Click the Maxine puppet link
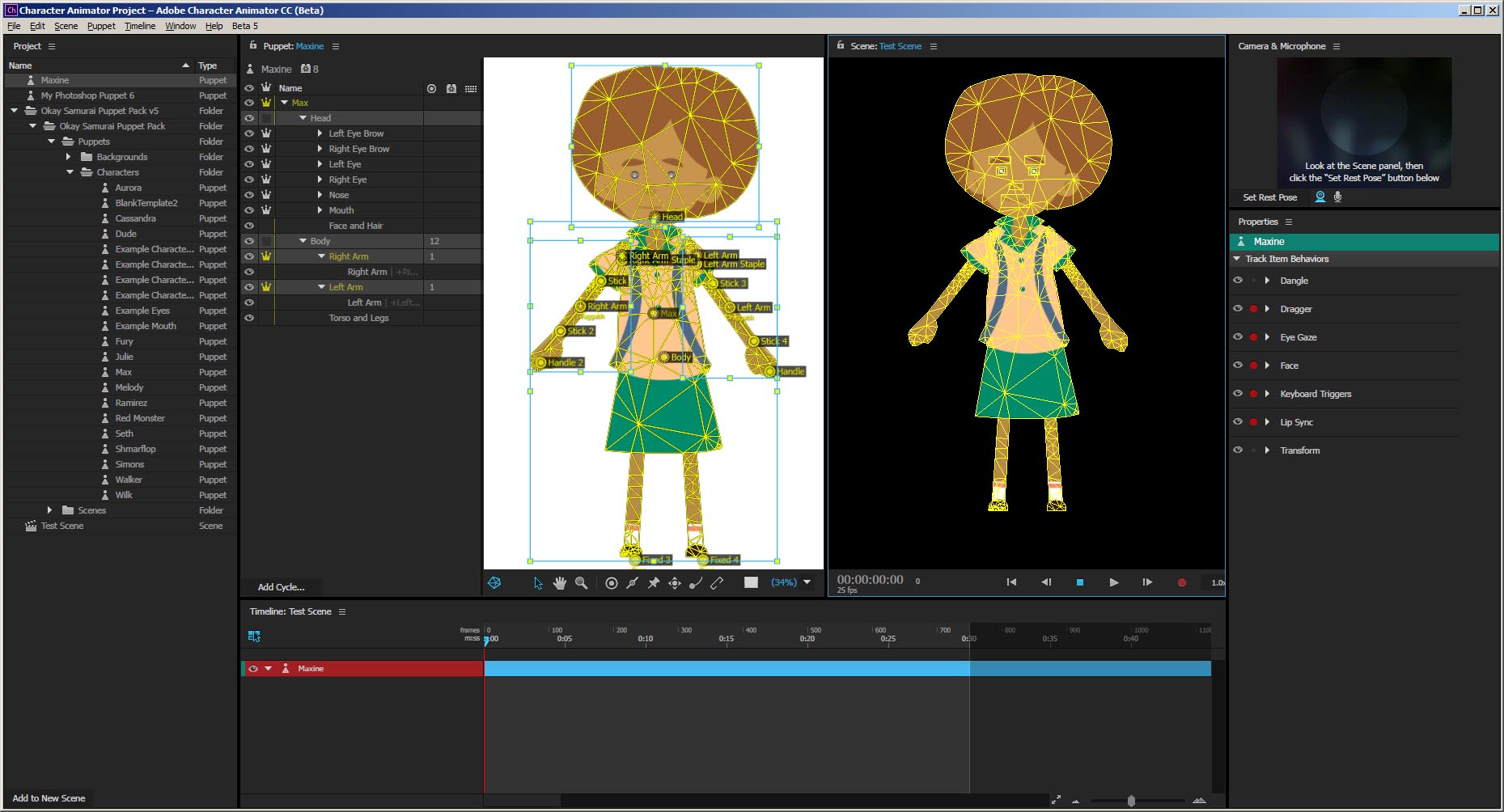The height and width of the screenshot is (812, 1504). click(309, 46)
